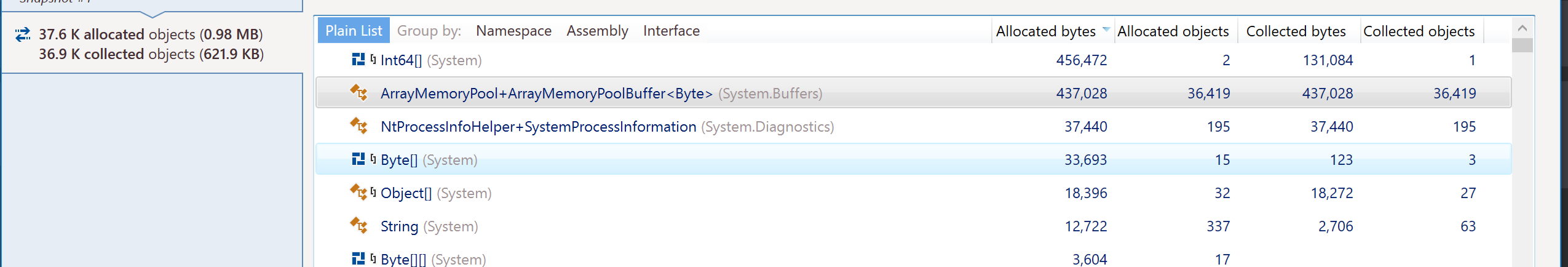
Task: Toggle the Allocated bytes sort arrow
Action: [1106, 30]
